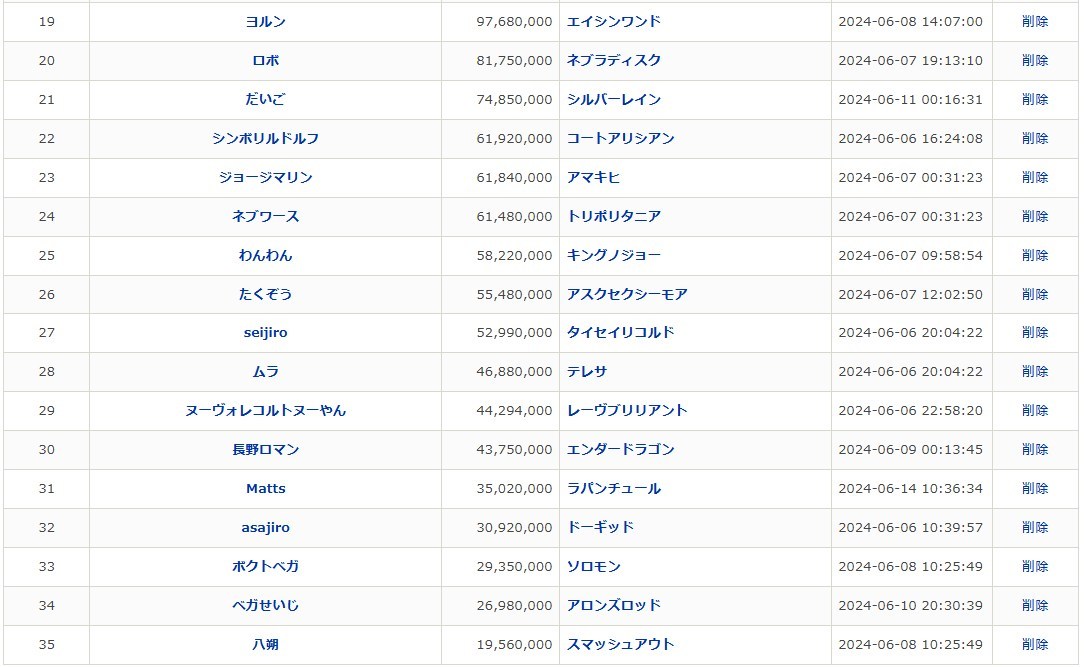1086x667 pixels.
Task: Open horse link エンダードラゴン
Action: (621, 450)
